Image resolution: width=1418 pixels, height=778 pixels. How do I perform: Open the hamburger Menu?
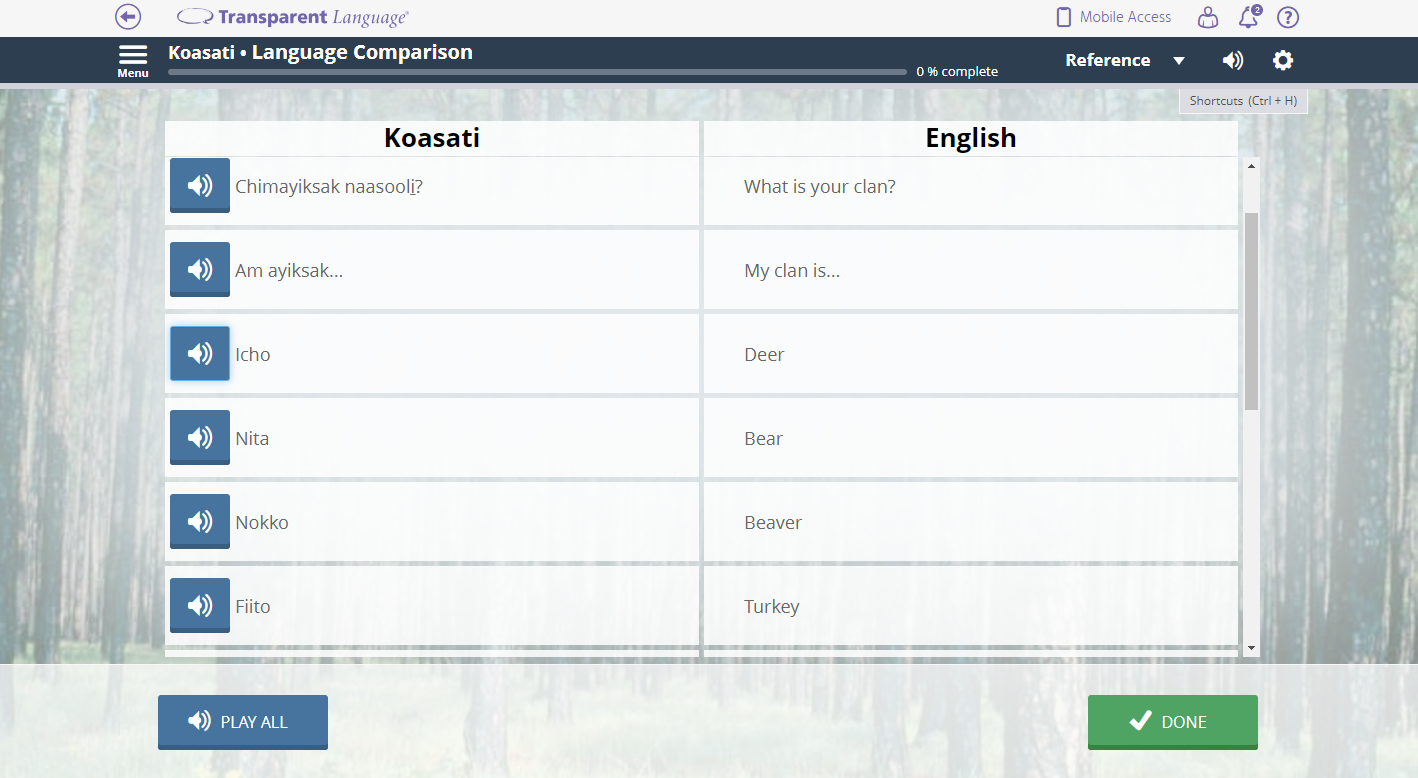133,60
